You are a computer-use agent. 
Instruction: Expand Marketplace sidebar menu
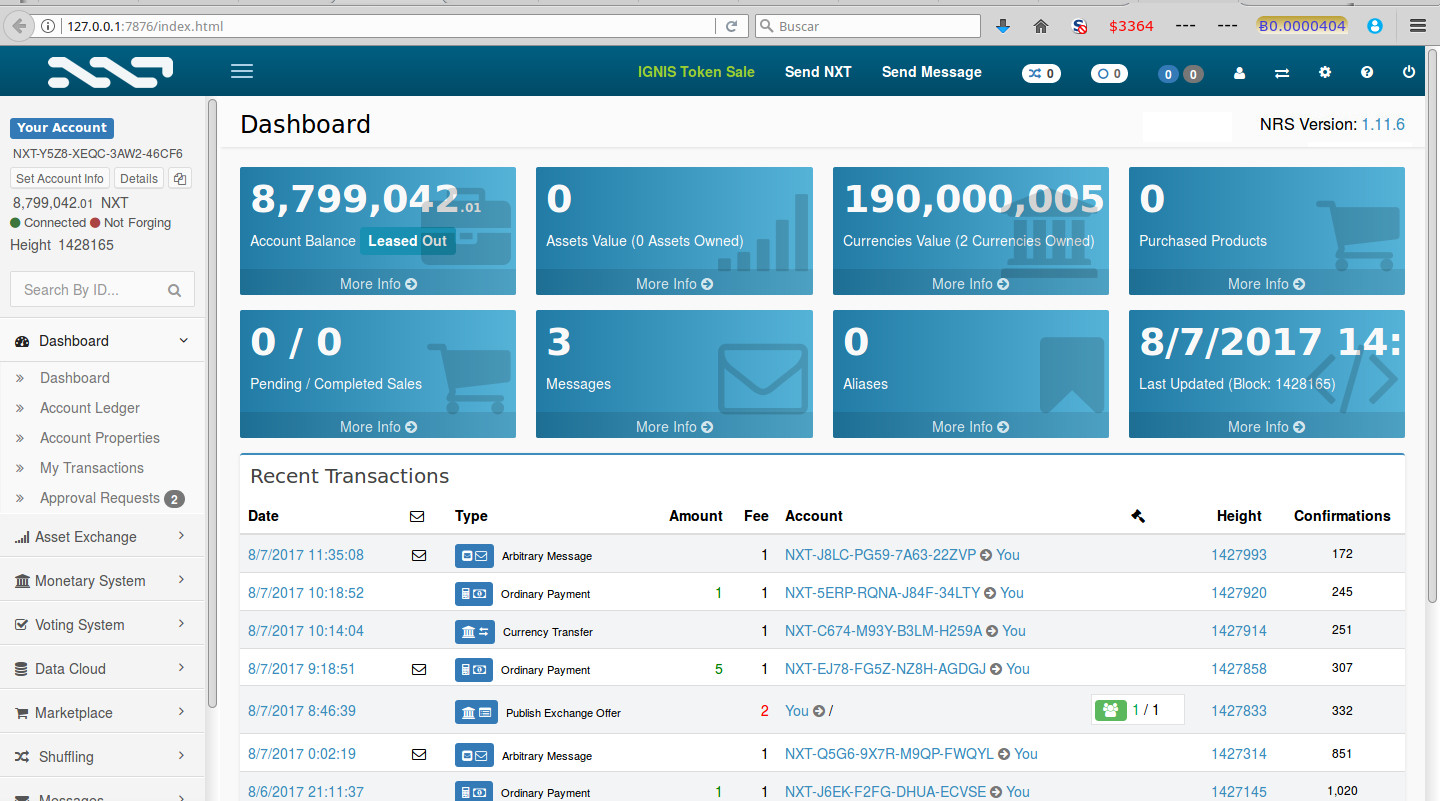(102, 713)
